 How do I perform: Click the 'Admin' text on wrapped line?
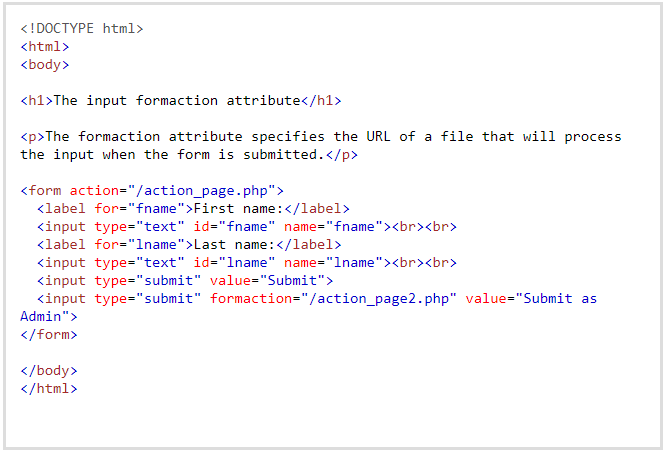(41, 317)
